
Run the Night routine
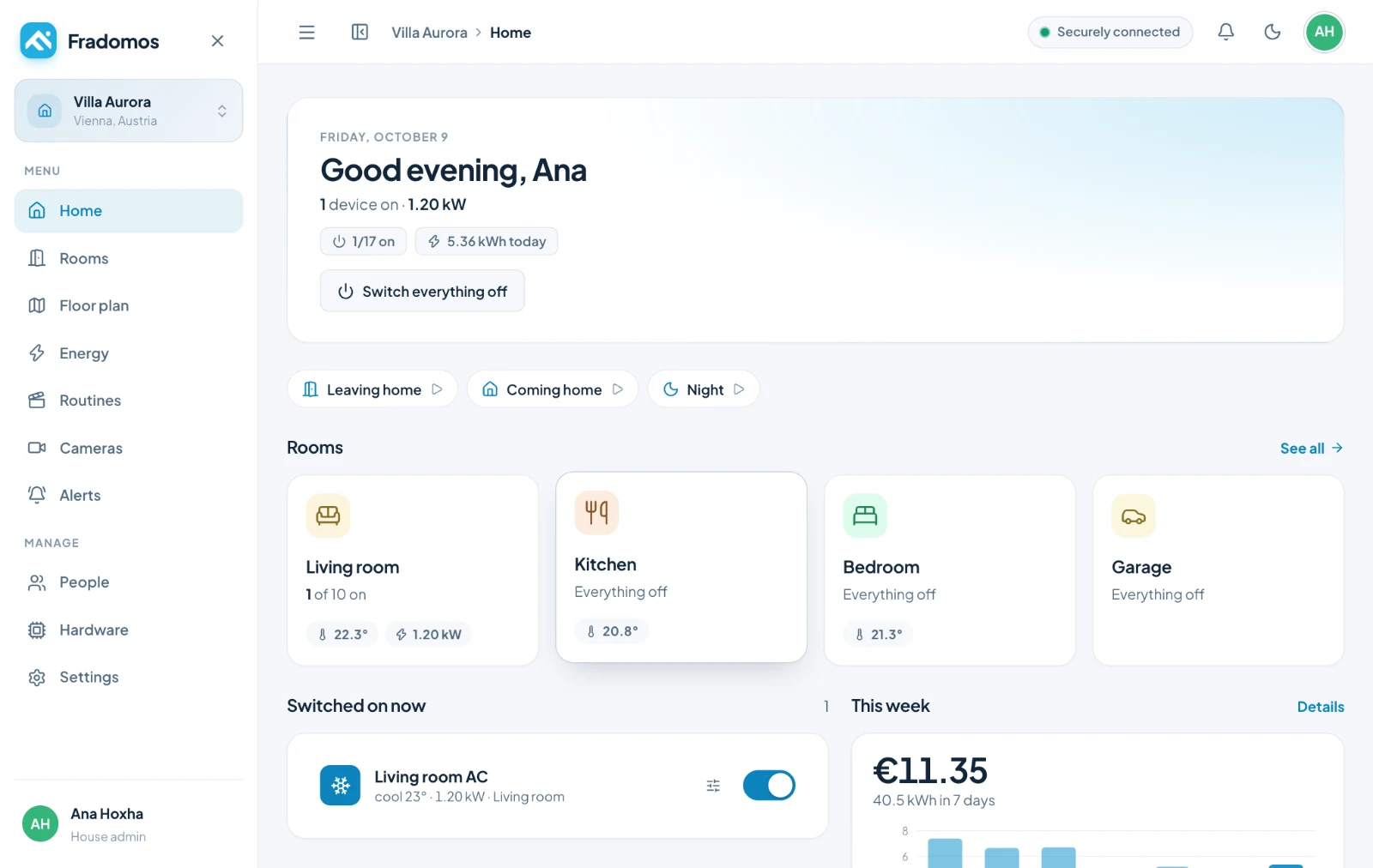tap(704, 389)
